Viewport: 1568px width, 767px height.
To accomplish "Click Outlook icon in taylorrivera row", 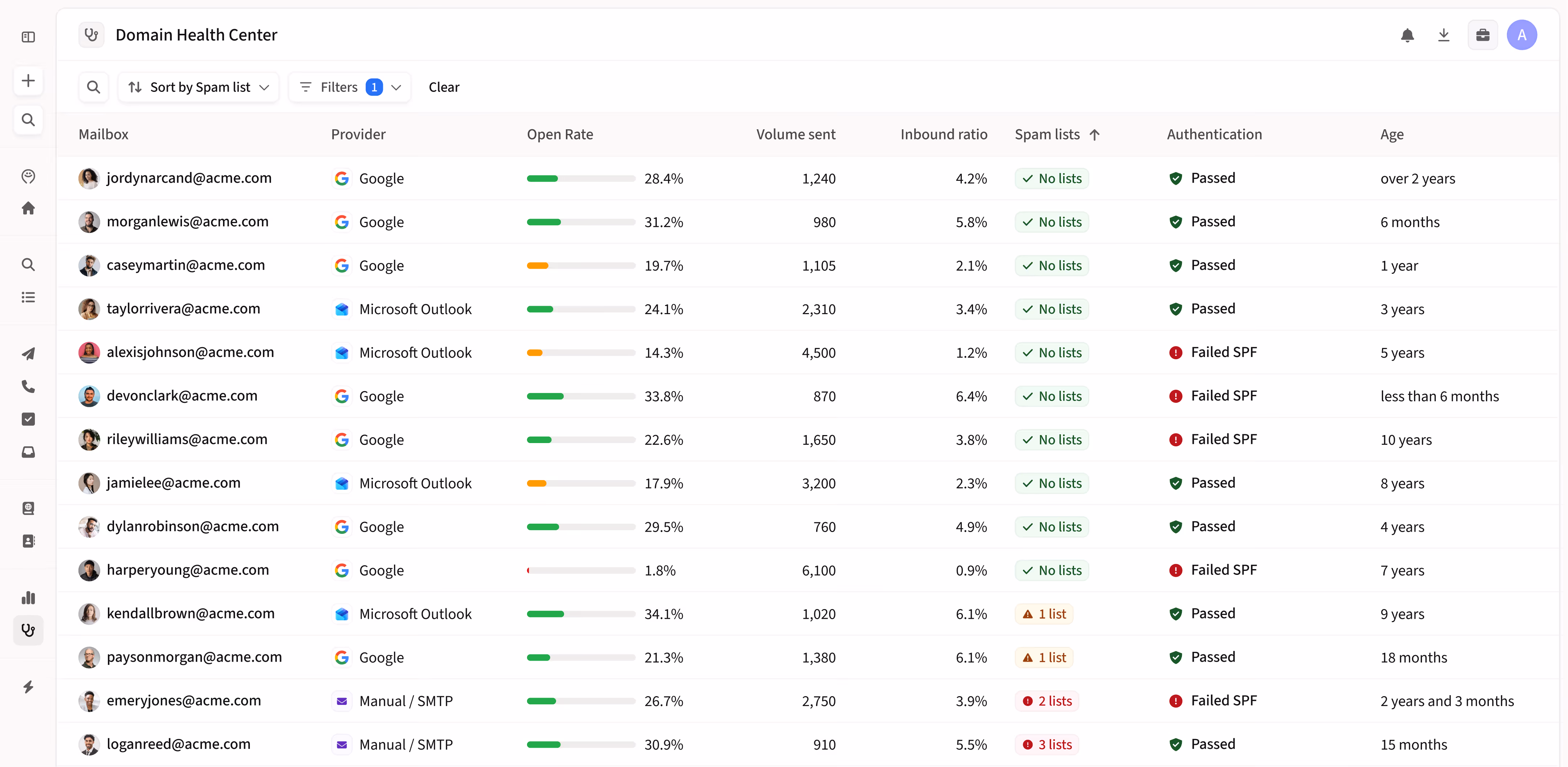I will click(x=342, y=309).
